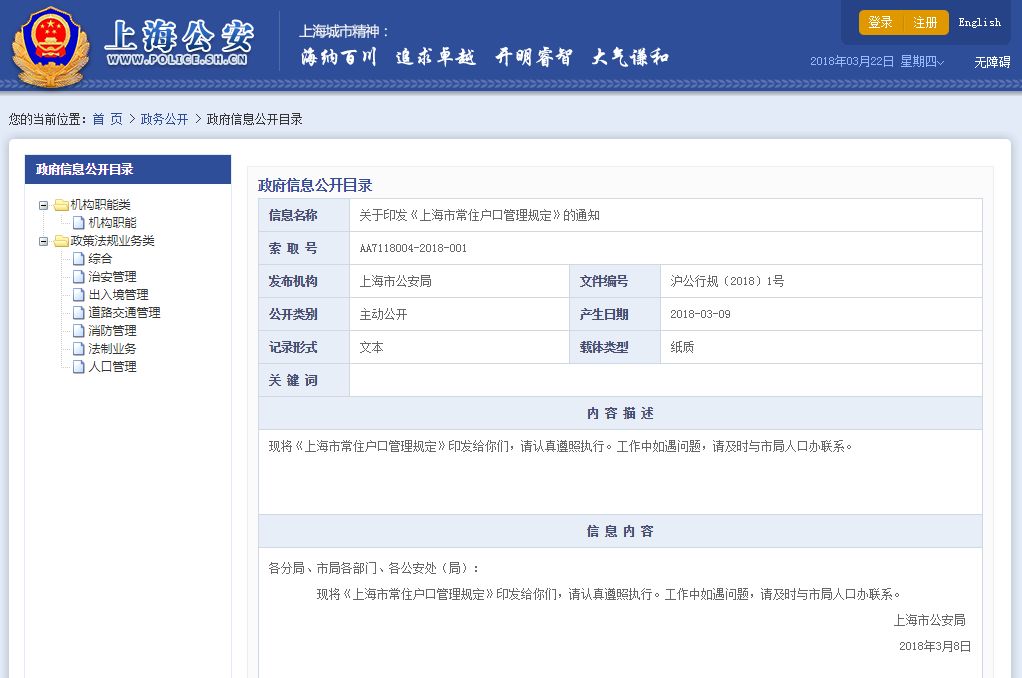
Task: Click the 政策法规业务类 folder icon
Action: (x=61, y=241)
